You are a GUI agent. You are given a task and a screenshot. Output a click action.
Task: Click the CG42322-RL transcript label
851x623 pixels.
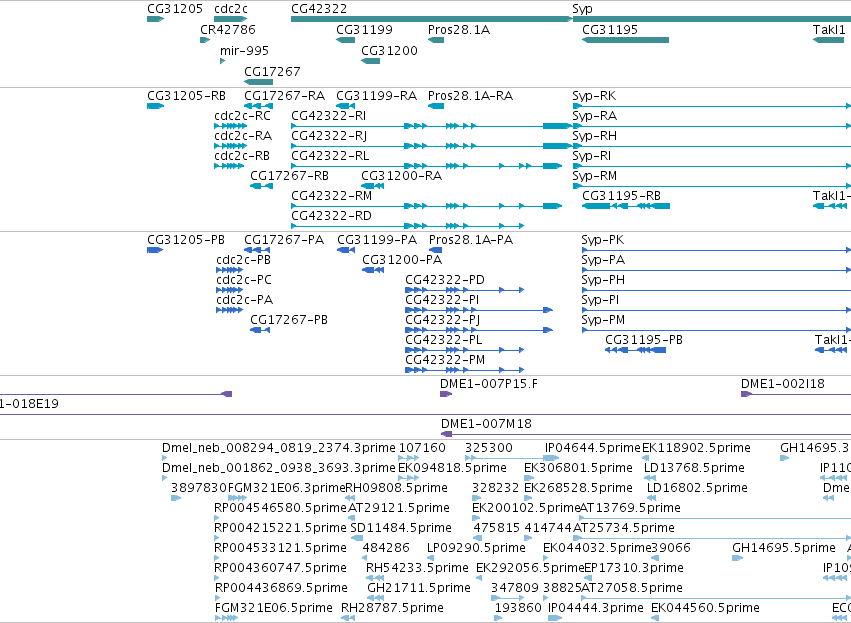tap(331, 156)
